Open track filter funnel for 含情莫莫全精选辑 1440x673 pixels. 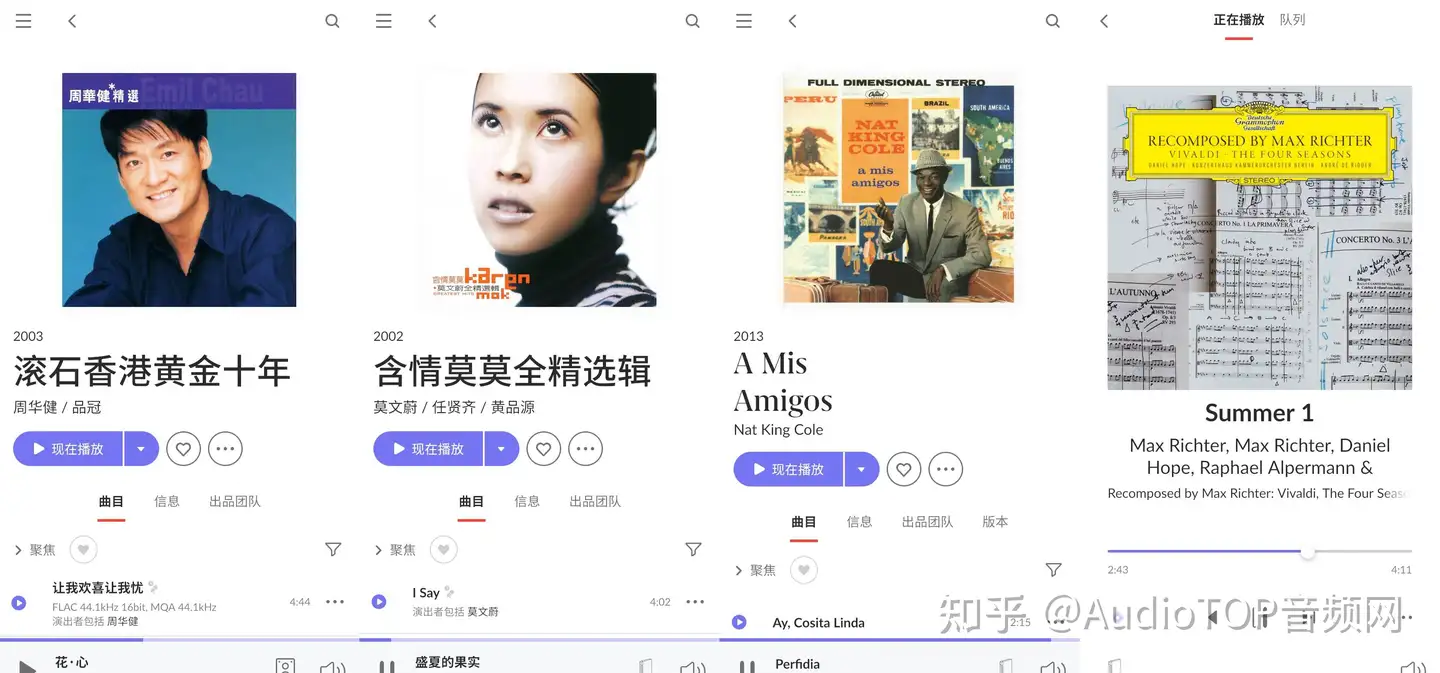tap(693, 550)
